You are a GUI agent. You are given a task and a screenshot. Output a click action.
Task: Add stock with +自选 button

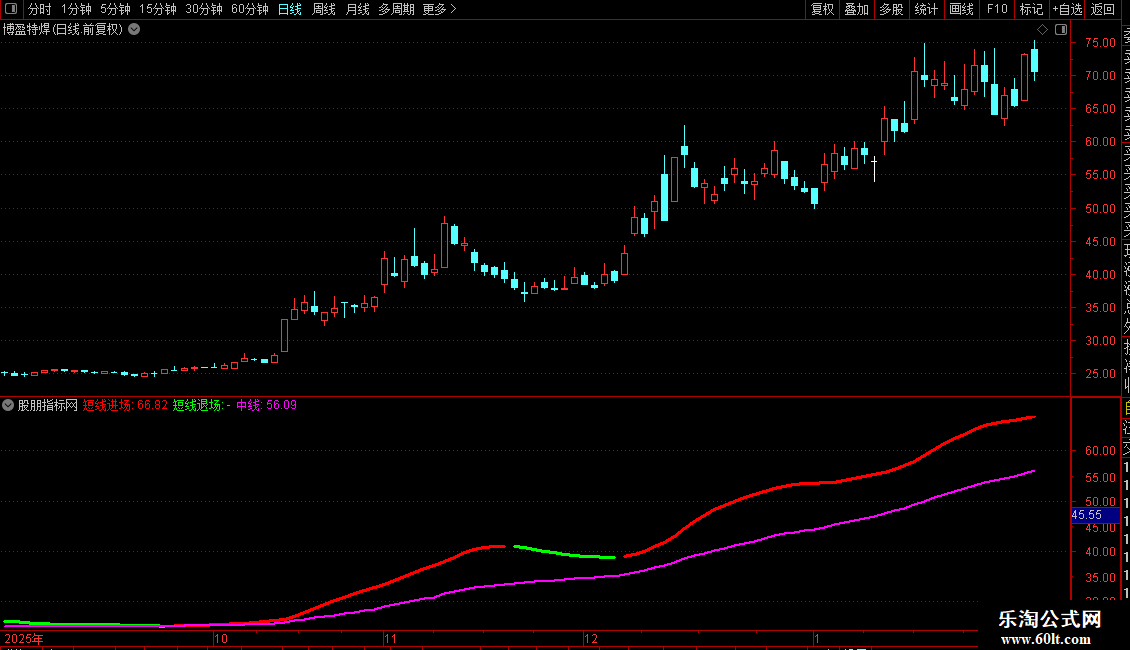tap(1067, 9)
